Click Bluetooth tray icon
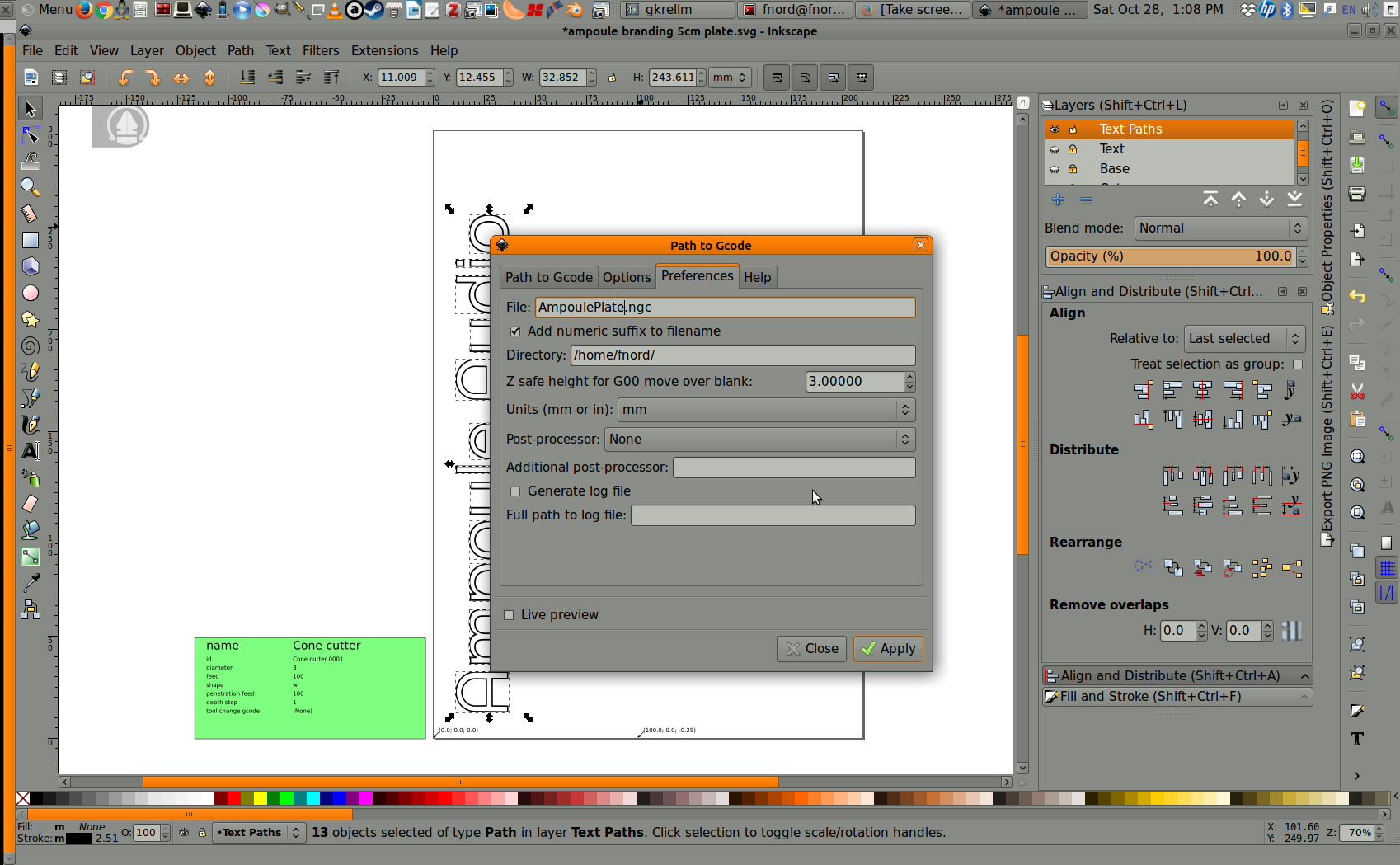 coord(1287,10)
